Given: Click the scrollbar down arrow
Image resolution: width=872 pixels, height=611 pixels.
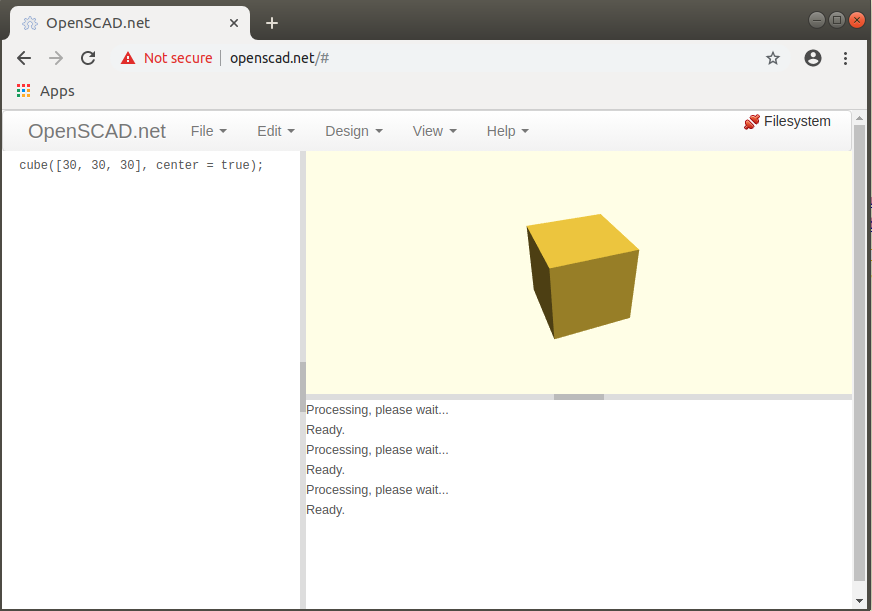Looking at the screenshot, I should point(859,601).
